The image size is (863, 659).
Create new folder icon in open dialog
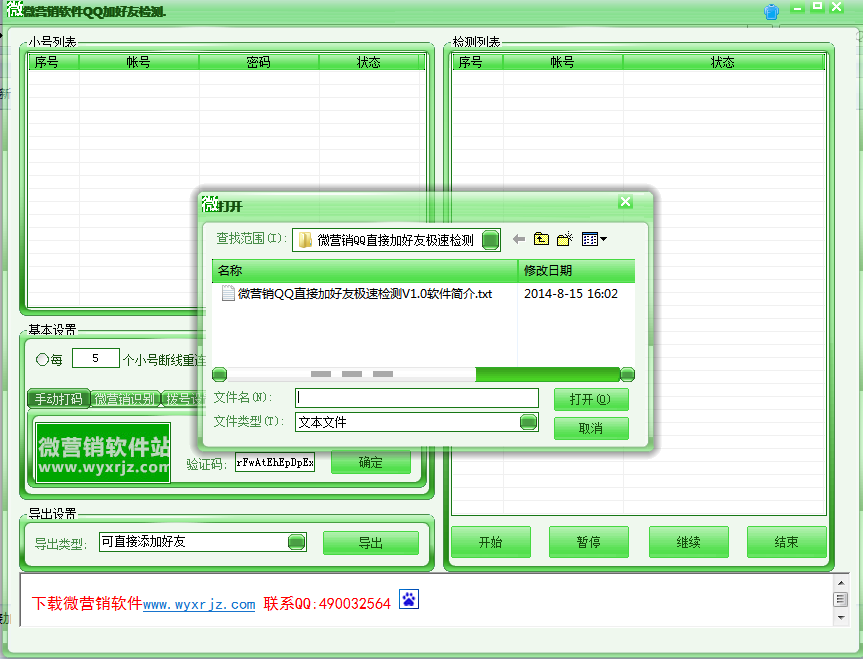point(565,239)
